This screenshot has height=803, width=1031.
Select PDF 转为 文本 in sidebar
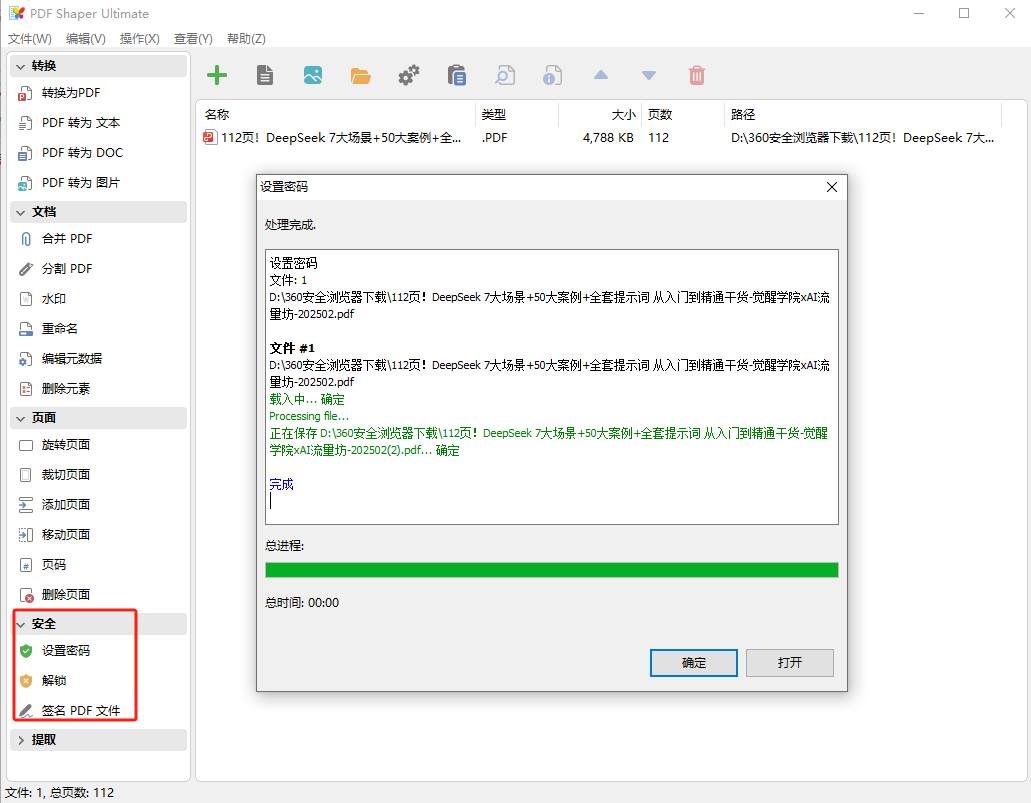click(81, 123)
